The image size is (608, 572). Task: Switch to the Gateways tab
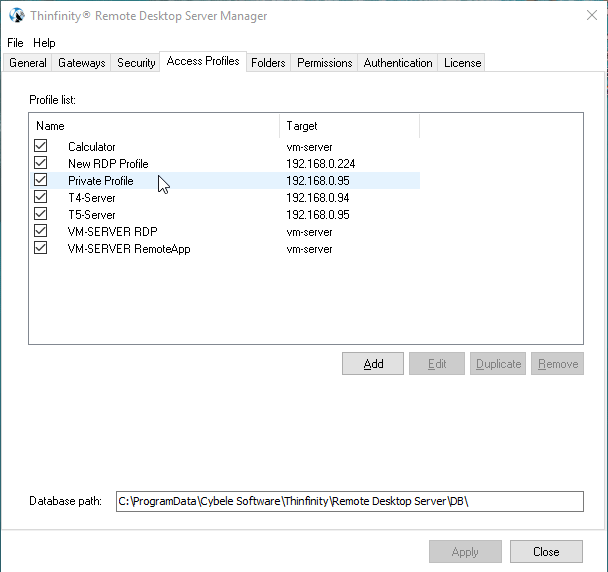[81, 63]
